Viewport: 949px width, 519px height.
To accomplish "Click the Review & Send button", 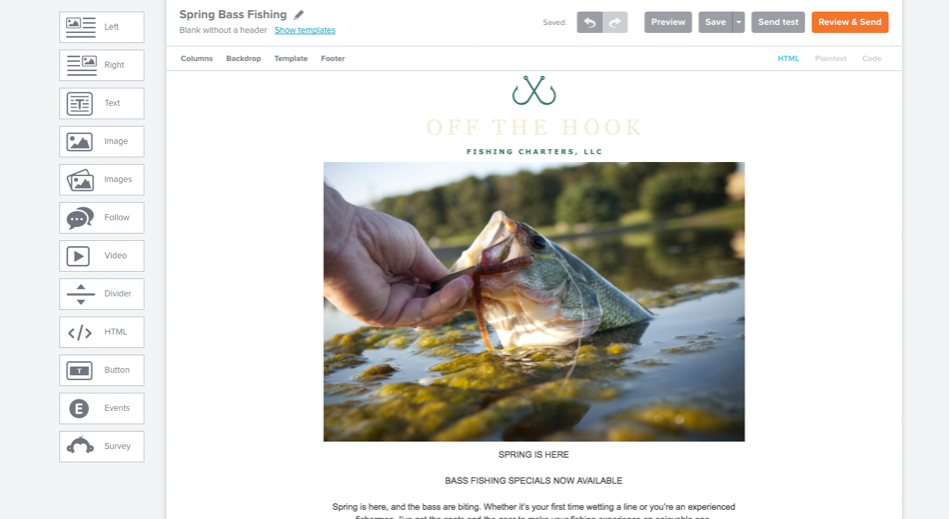I will (x=850, y=22).
